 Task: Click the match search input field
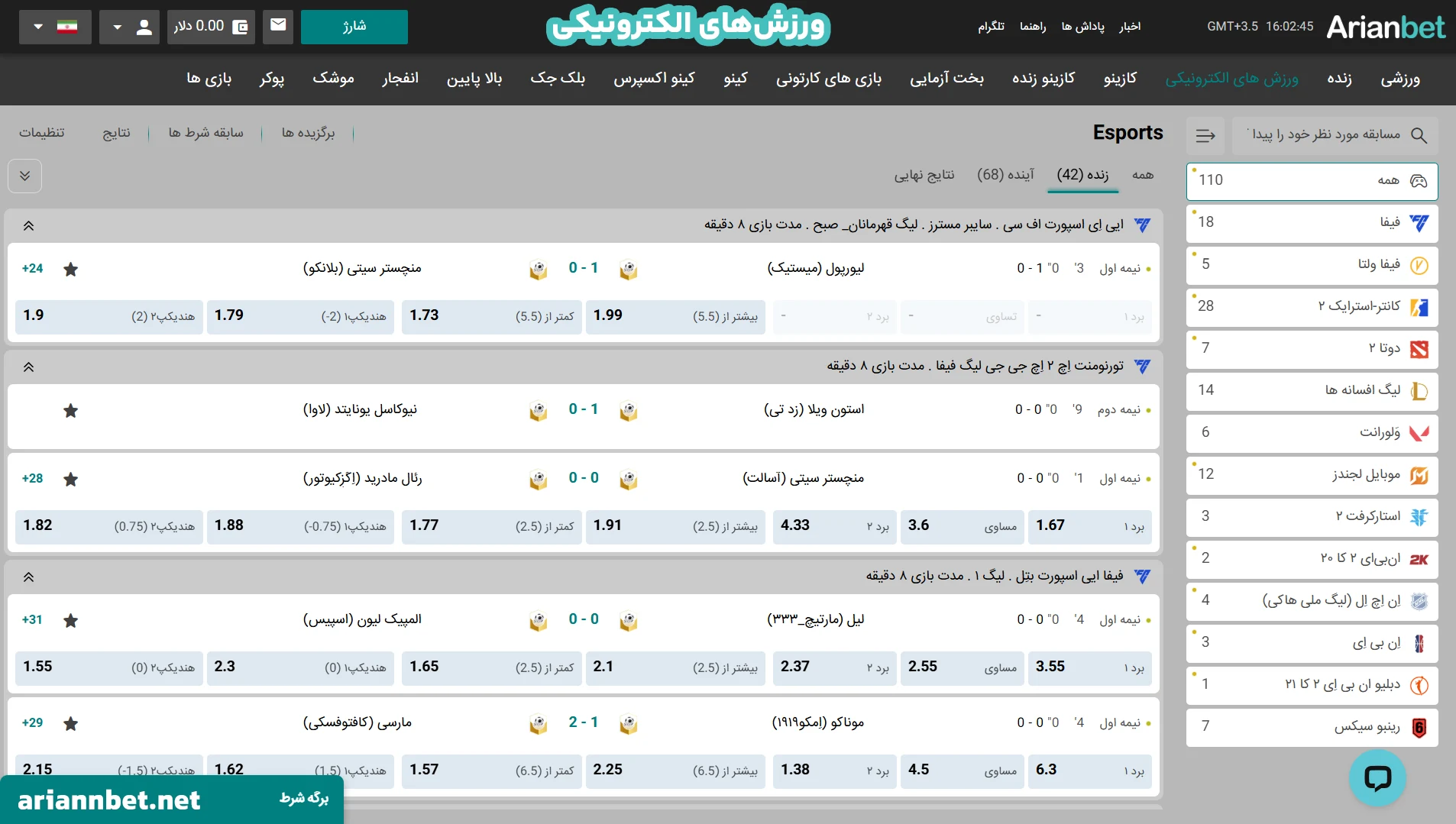point(1325,135)
